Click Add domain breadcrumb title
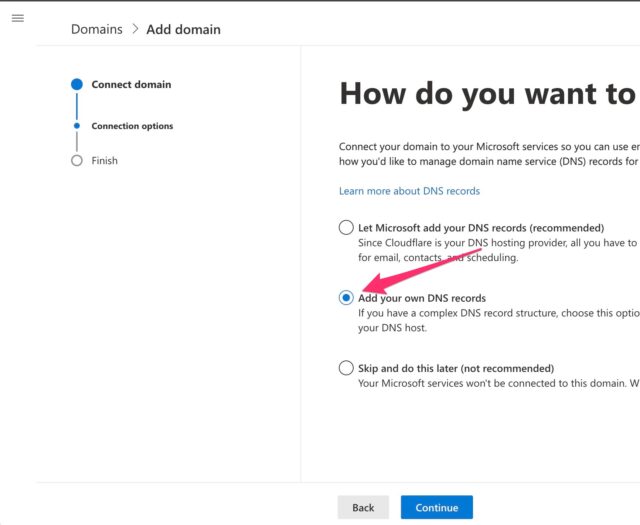This screenshot has width=640, height=525. point(183,29)
